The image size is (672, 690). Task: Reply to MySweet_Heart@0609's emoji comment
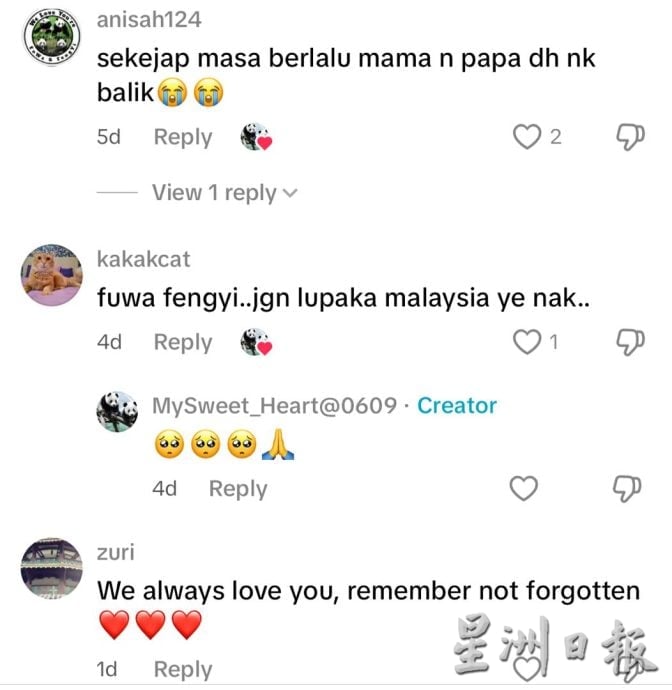[238, 489]
